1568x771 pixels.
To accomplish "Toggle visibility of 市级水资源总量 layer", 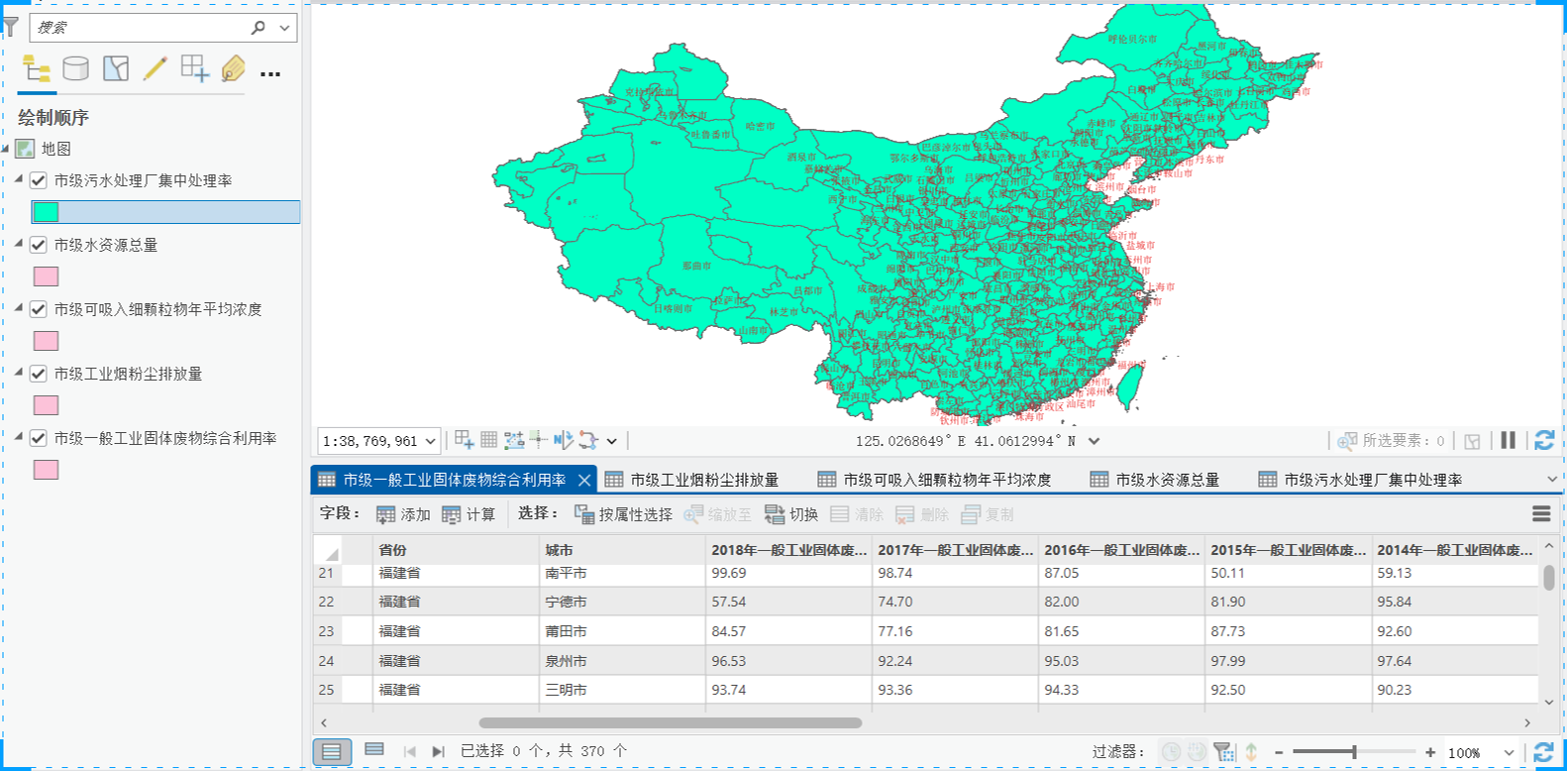I will pos(39,245).
